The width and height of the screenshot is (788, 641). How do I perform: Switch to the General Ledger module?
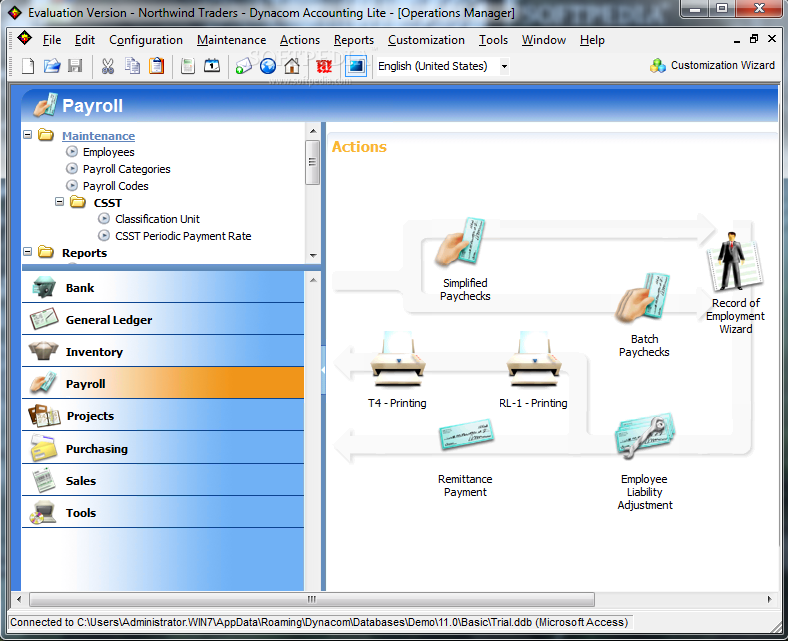point(163,320)
